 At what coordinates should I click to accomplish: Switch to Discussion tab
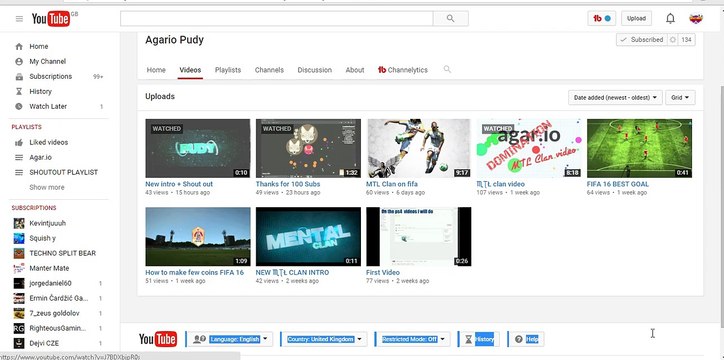tap(314, 70)
